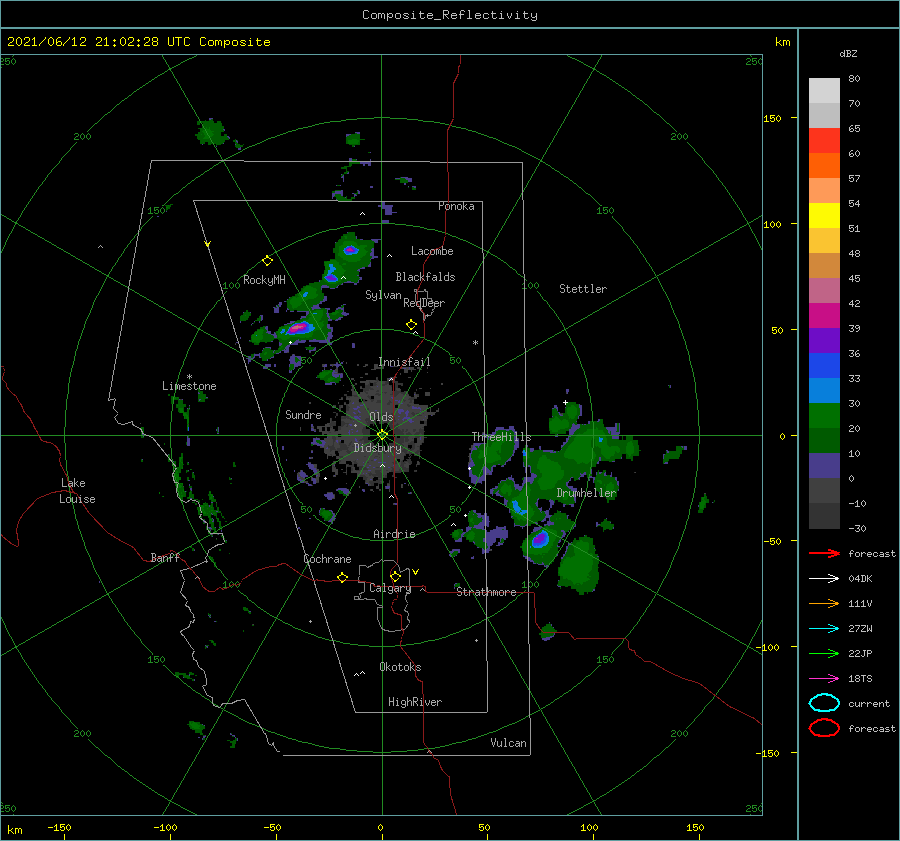The image size is (900, 841).
Task: Click the Blackfalds city label
Action: coord(425,277)
